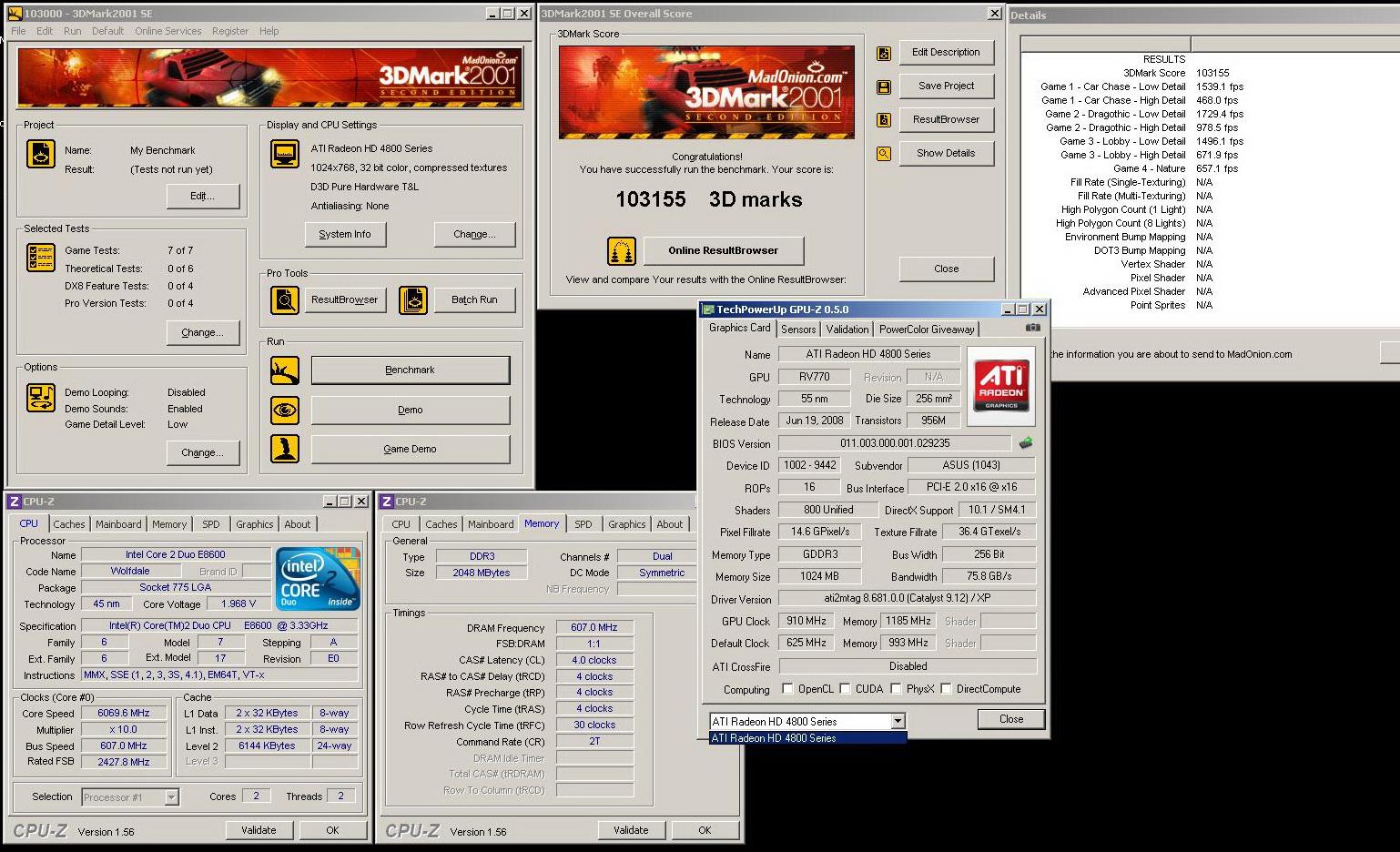Click the Benchmark button
The width and height of the screenshot is (1400, 852).
(x=411, y=370)
